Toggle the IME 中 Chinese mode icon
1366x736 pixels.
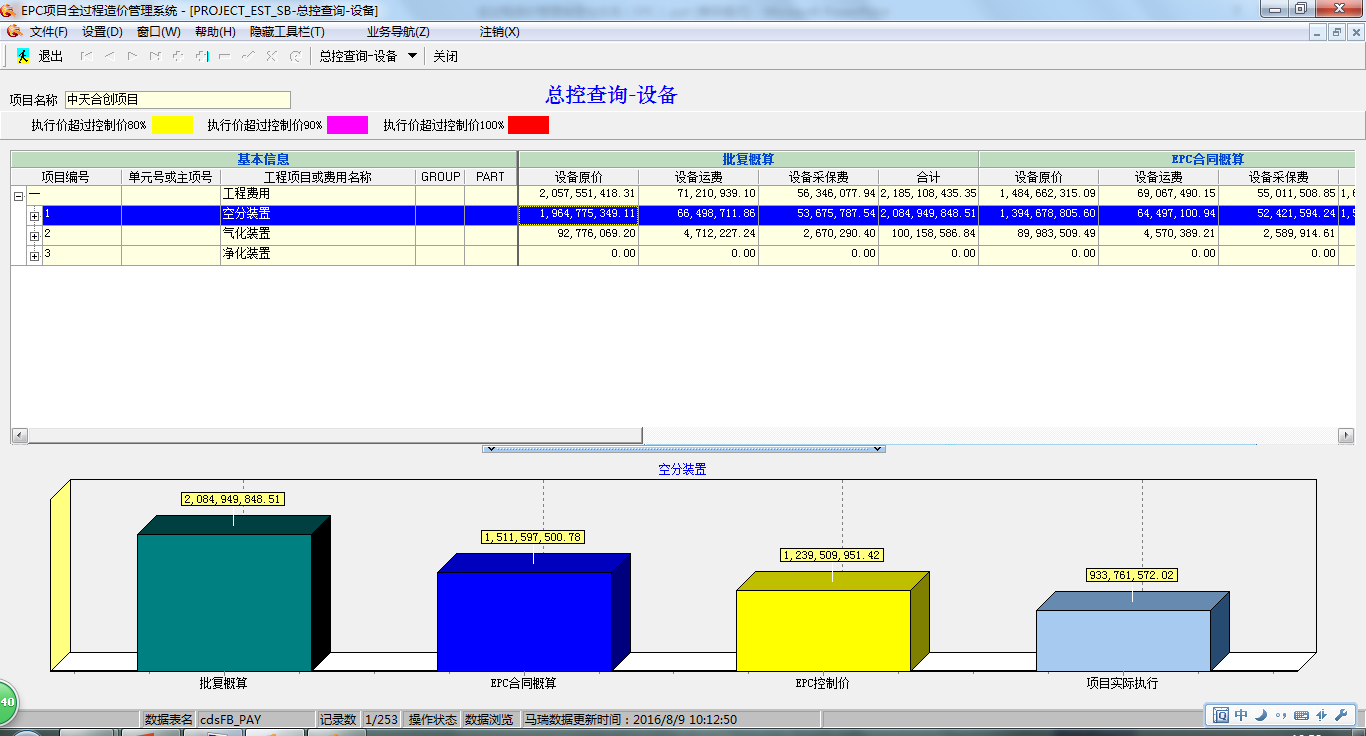click(1241, 715)
